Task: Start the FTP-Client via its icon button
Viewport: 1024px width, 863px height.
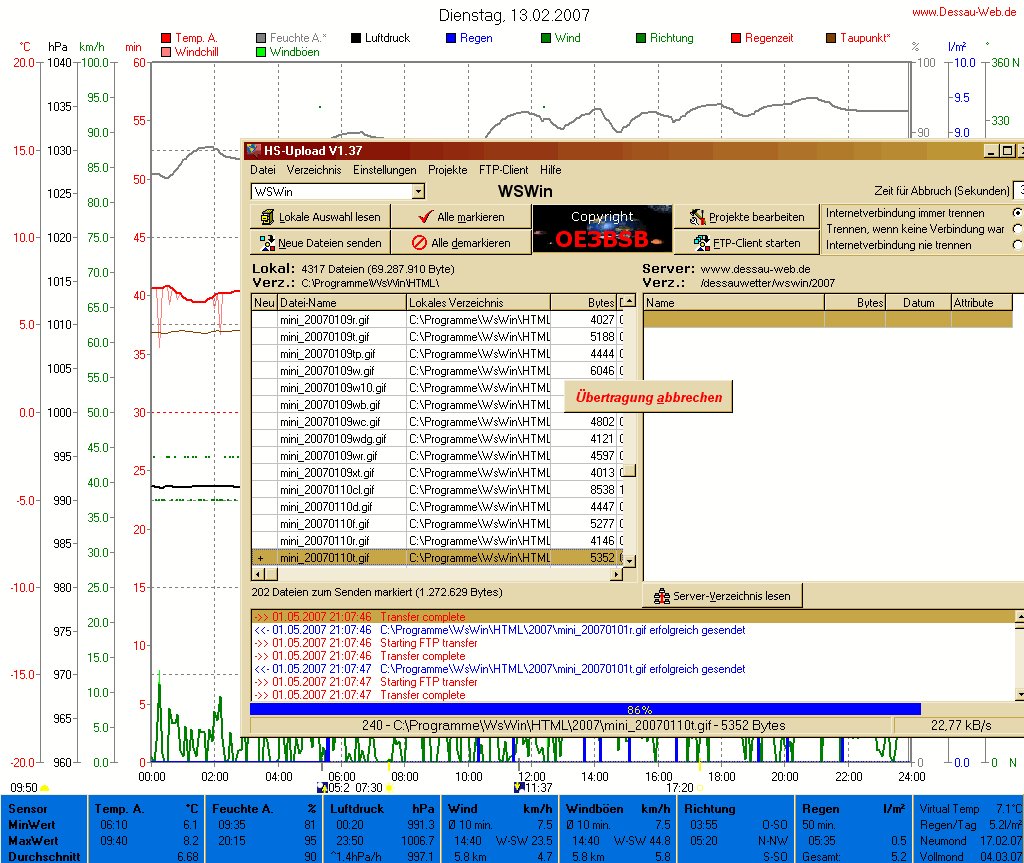Action: [745, 242]
